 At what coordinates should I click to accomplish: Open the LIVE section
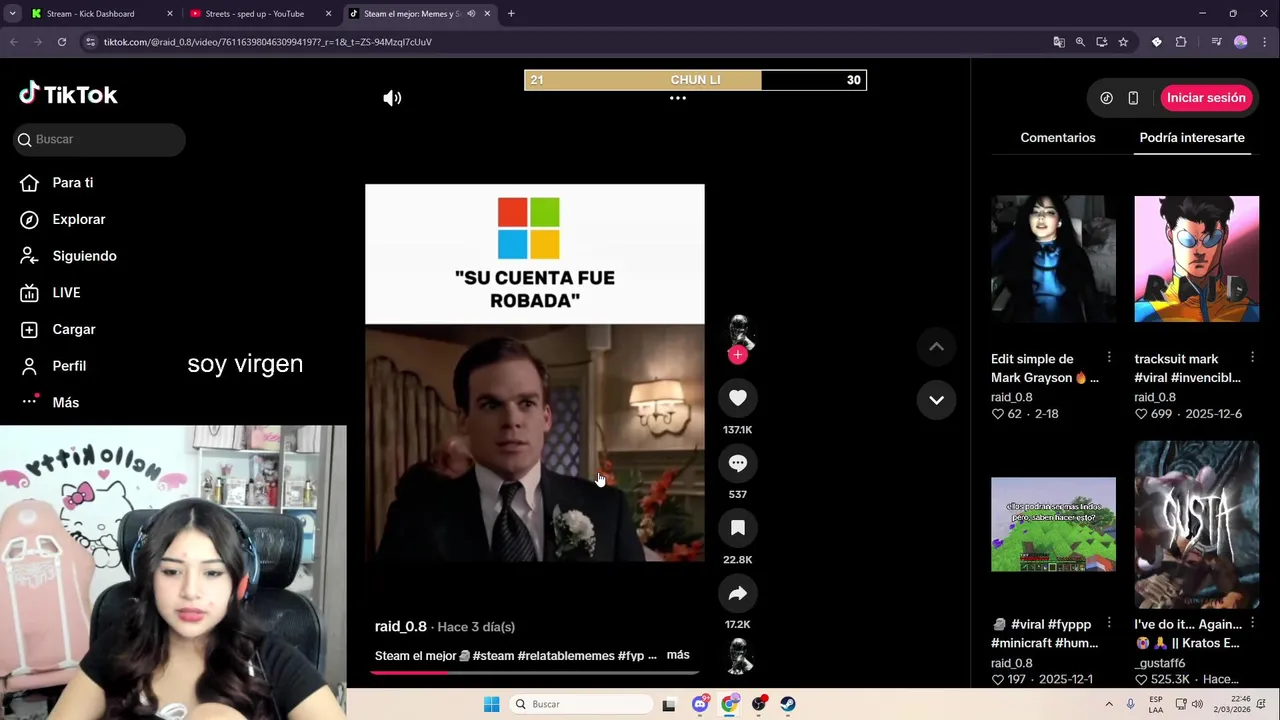(x=66, y=292)
